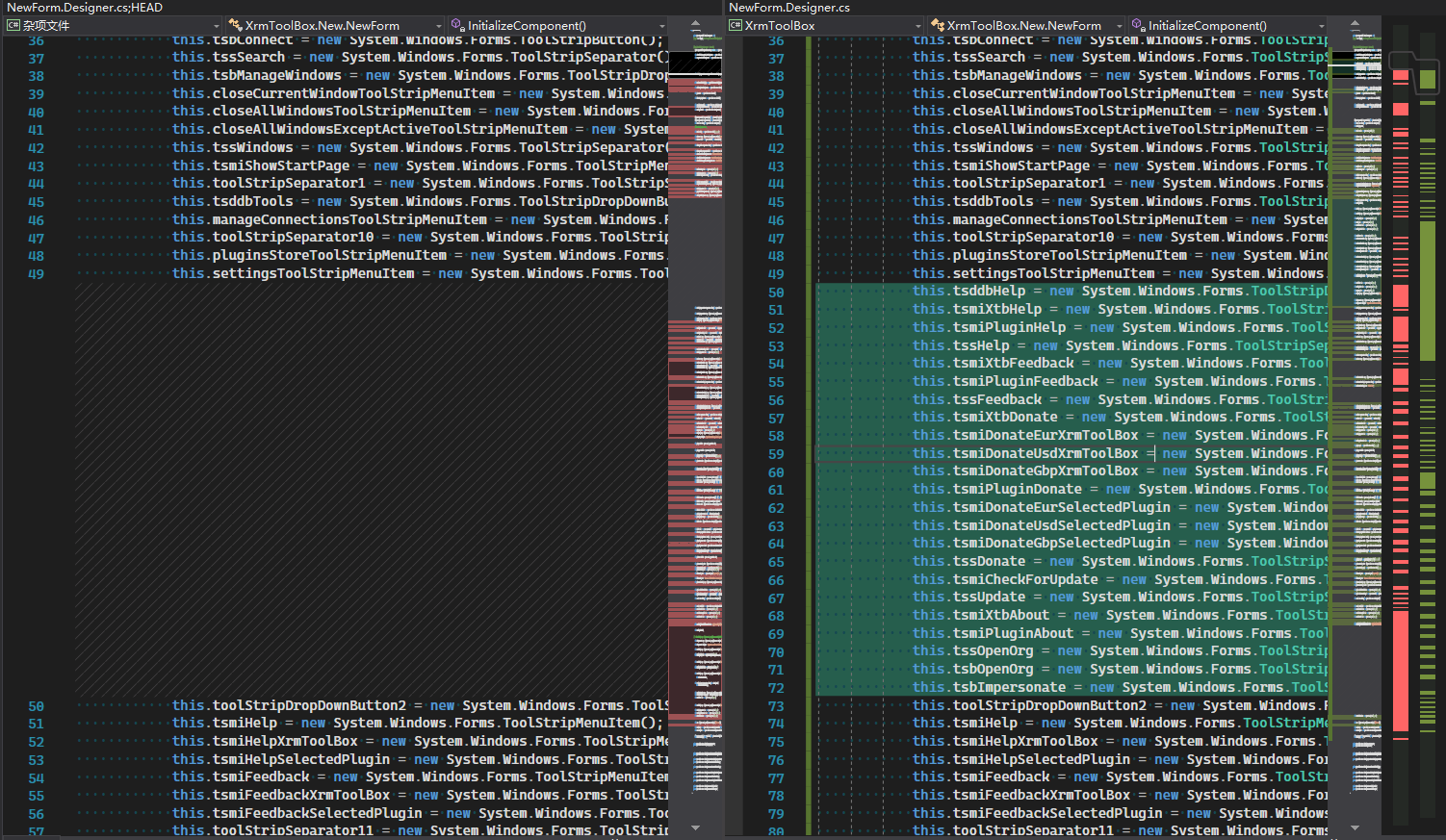Viewport: 1446px width, 840px height.
Task: Click line number 50 in the right pane
Action: coord(776,293)
